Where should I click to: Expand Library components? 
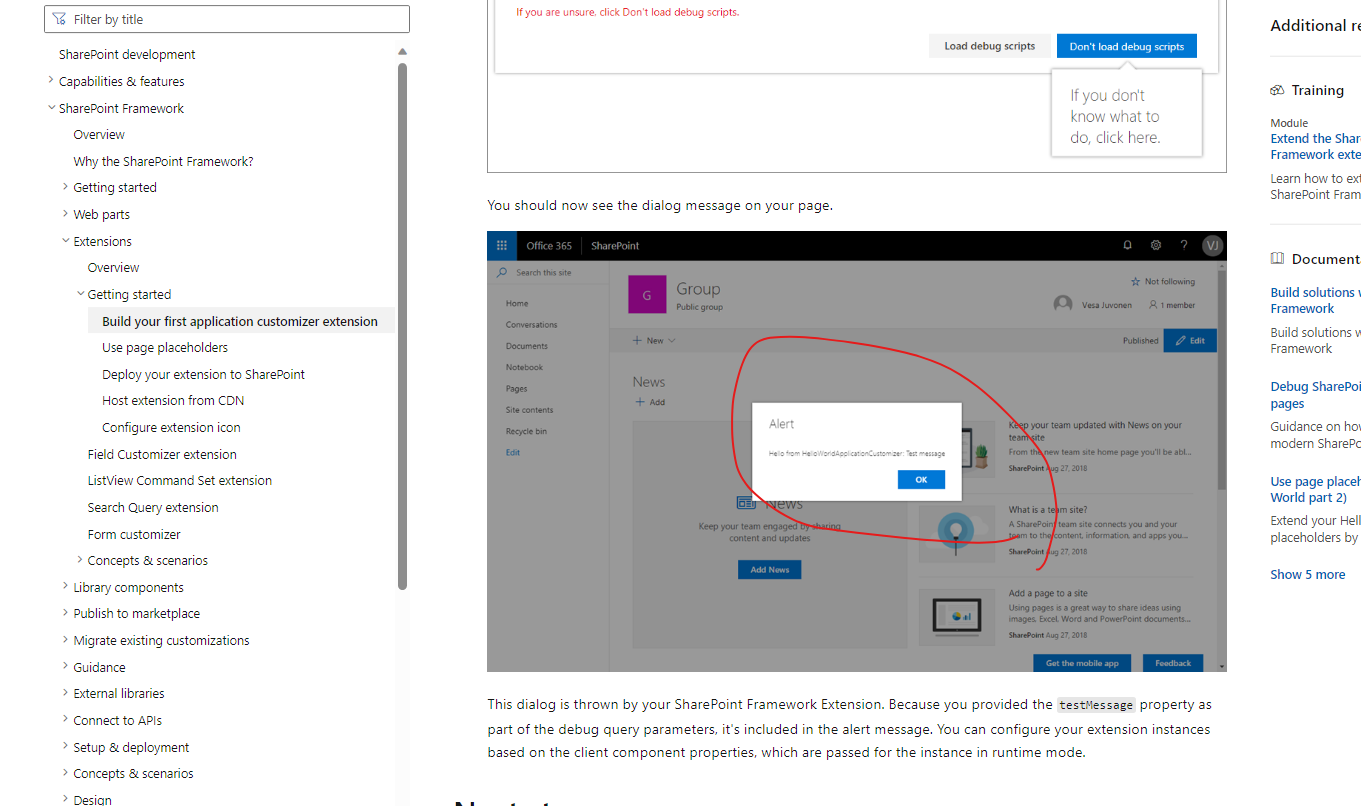[66, 587]
